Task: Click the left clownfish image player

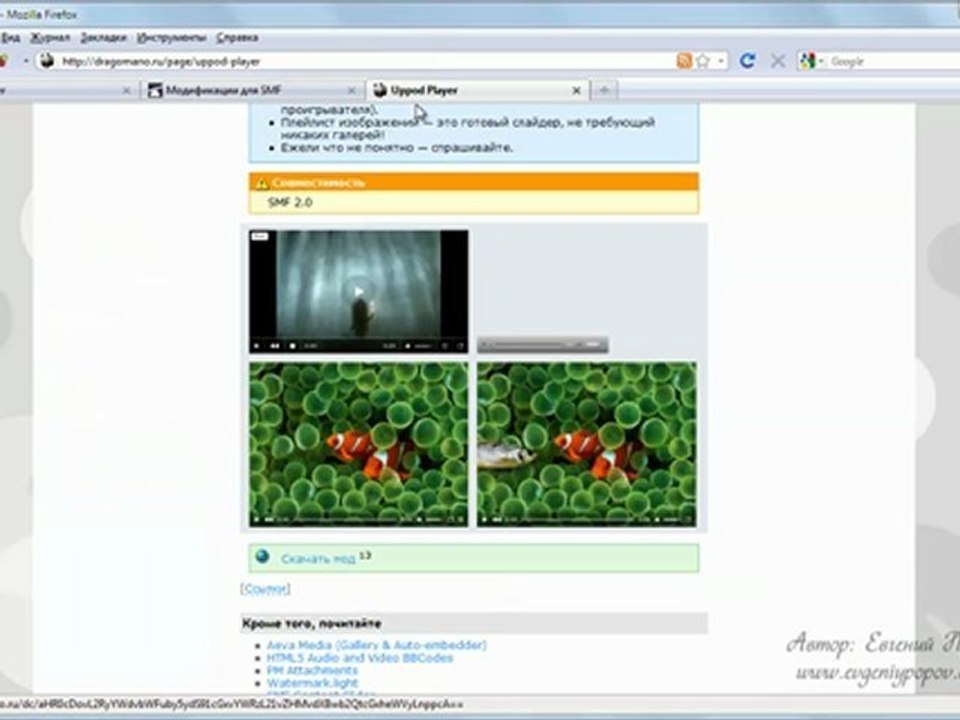Action: pyautogui.click(x=359, y=444)
